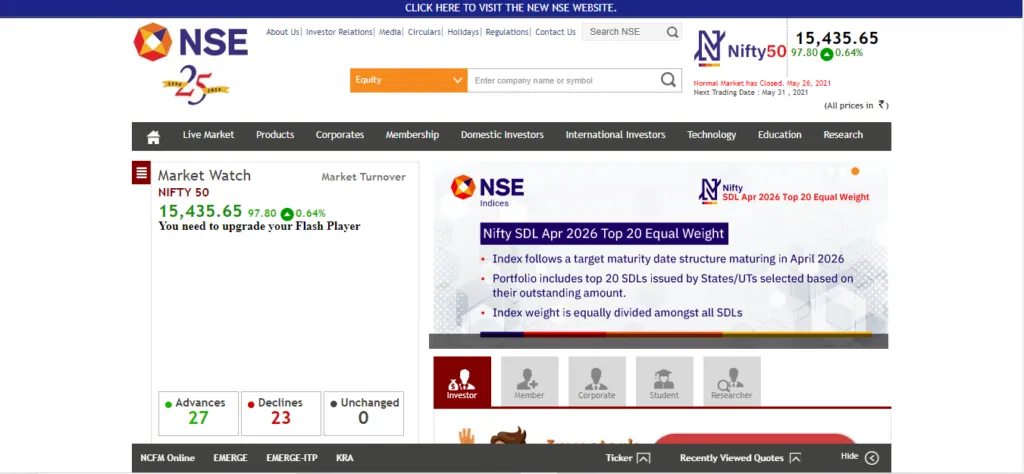Click the header 15,435.65 index value
1024x474 pixels.
[837, 39]
